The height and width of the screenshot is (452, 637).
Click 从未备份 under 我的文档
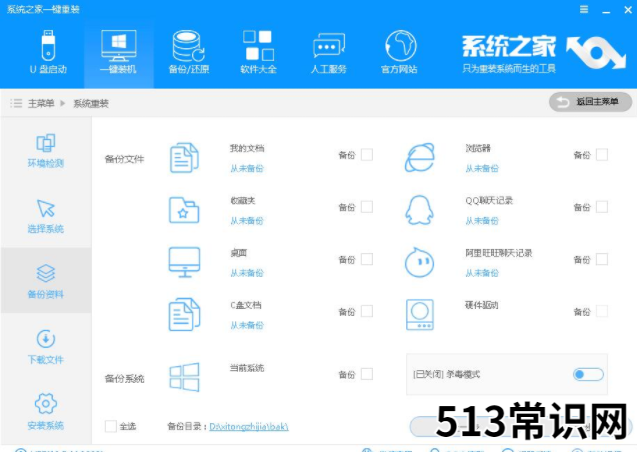(247, 169)
